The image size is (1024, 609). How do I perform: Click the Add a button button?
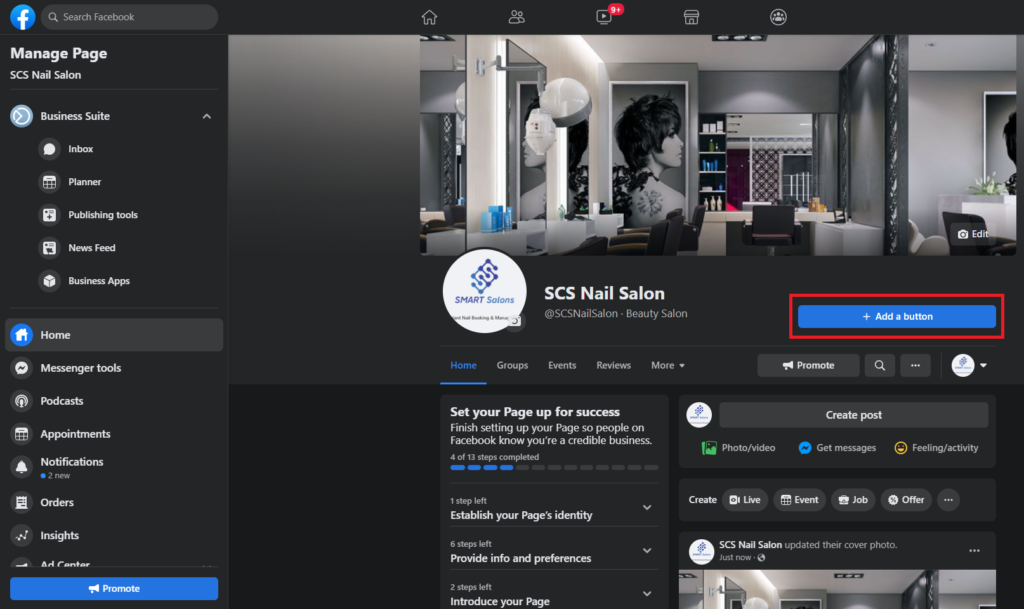click(897, 317)
